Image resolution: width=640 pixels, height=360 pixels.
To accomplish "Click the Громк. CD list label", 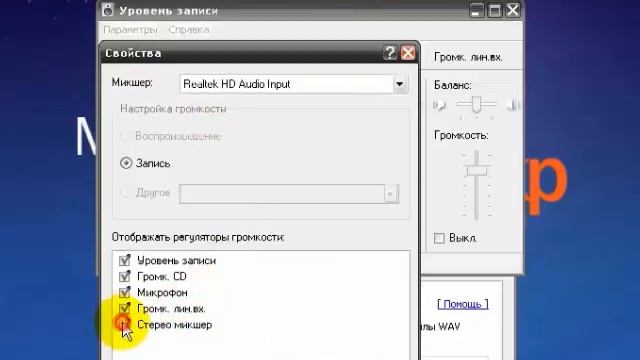I will point(162,277).
